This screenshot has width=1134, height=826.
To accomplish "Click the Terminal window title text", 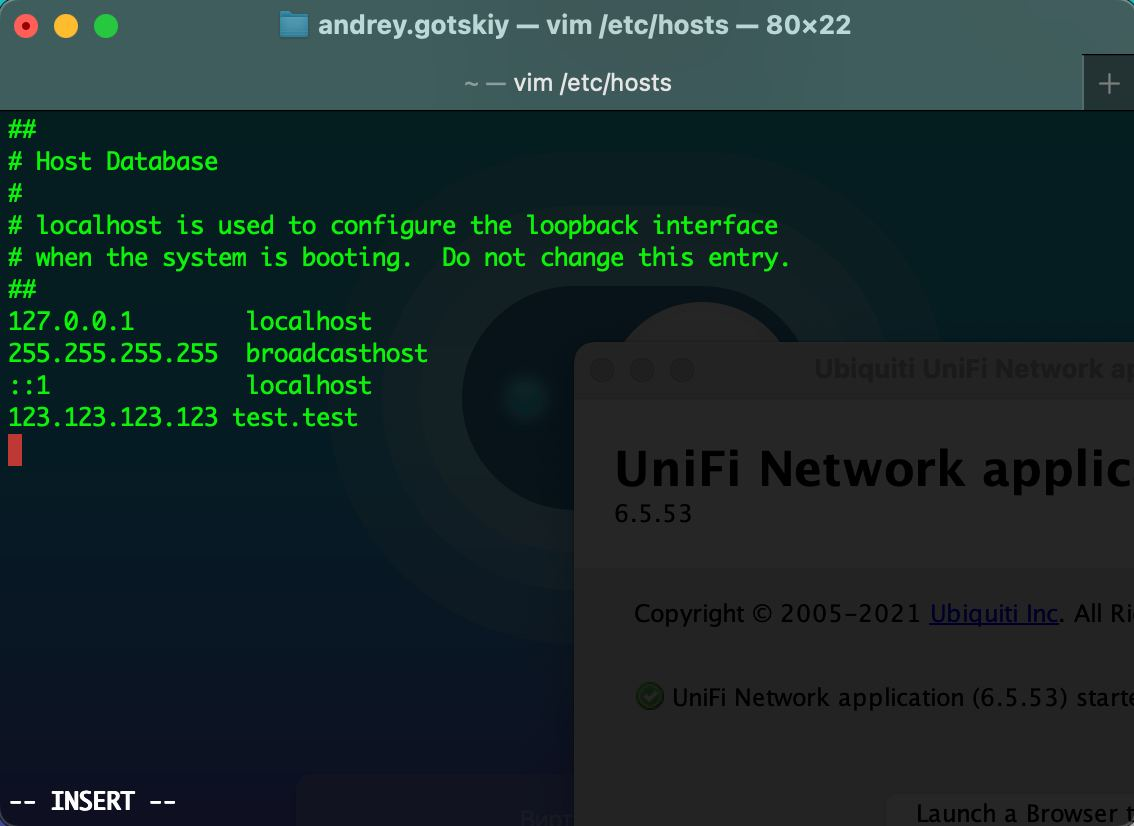I will click(x=584, y=25).
